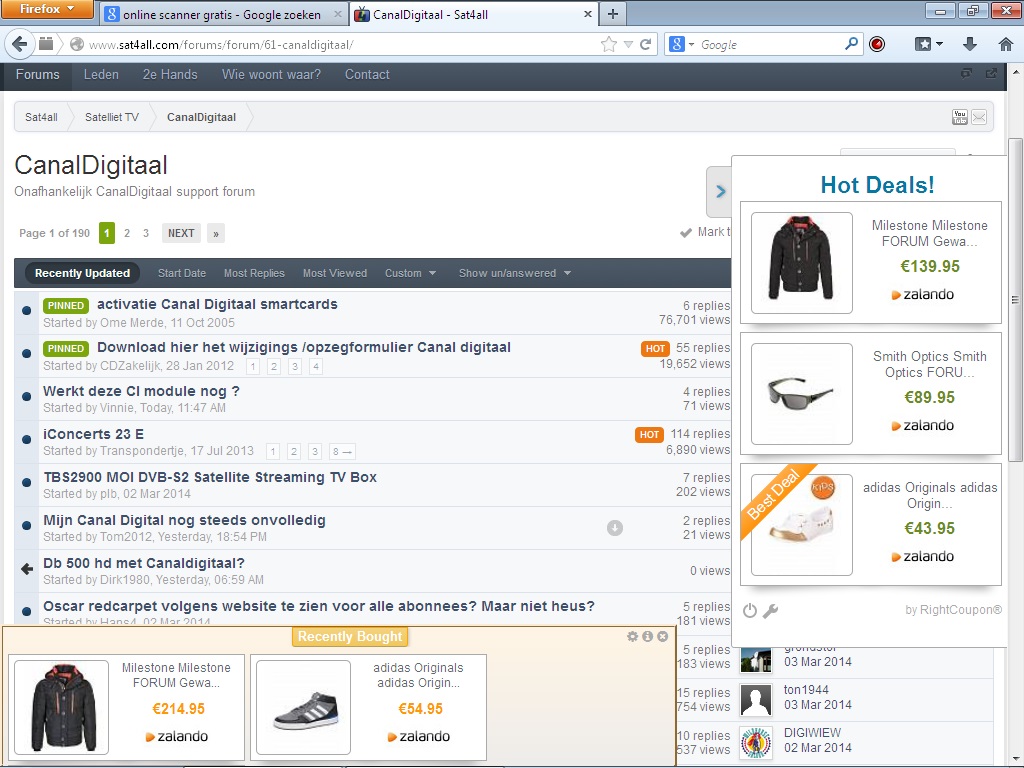Click adidas sneaker thumbnail in Recently Bought
Screen dimensions: 1024x768
tap(303, 707)
